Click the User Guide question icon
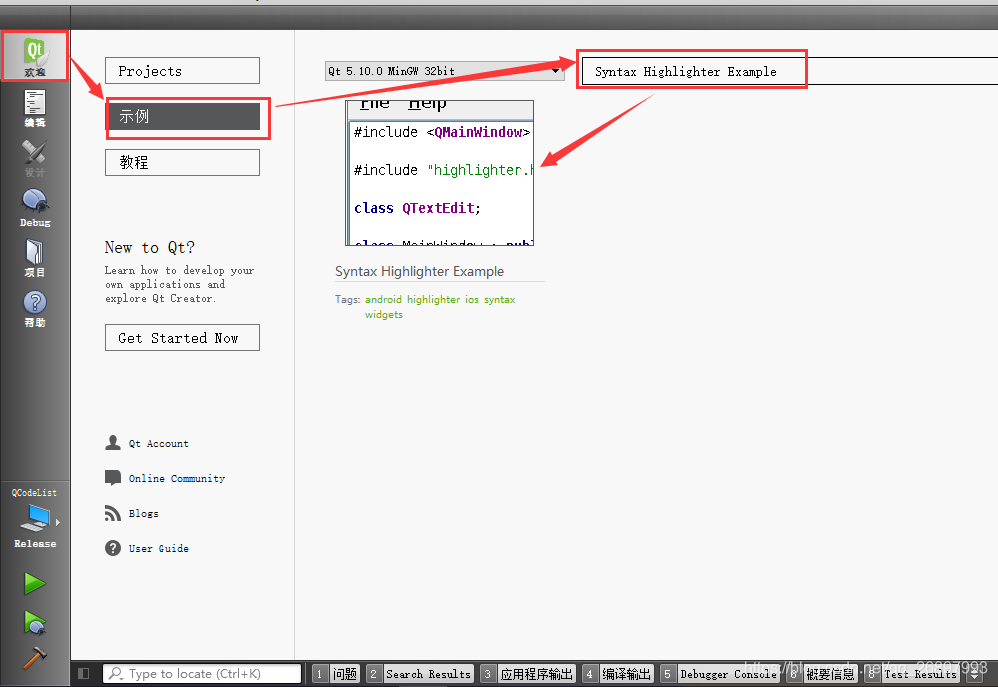 [113, 548]
